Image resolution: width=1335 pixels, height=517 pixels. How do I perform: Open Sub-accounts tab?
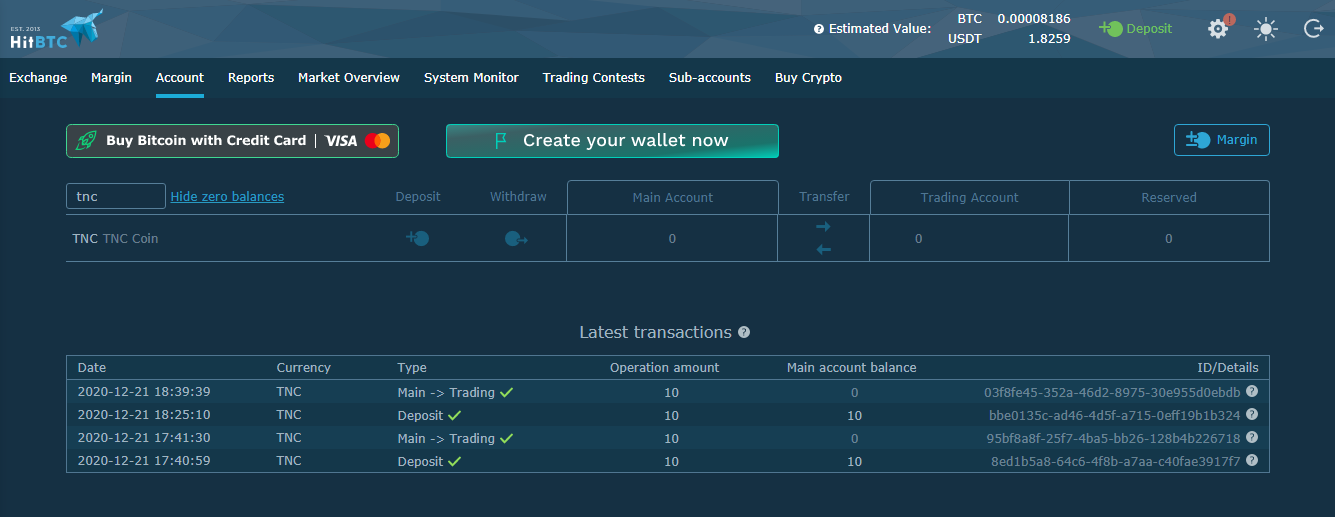pos(710,78)
